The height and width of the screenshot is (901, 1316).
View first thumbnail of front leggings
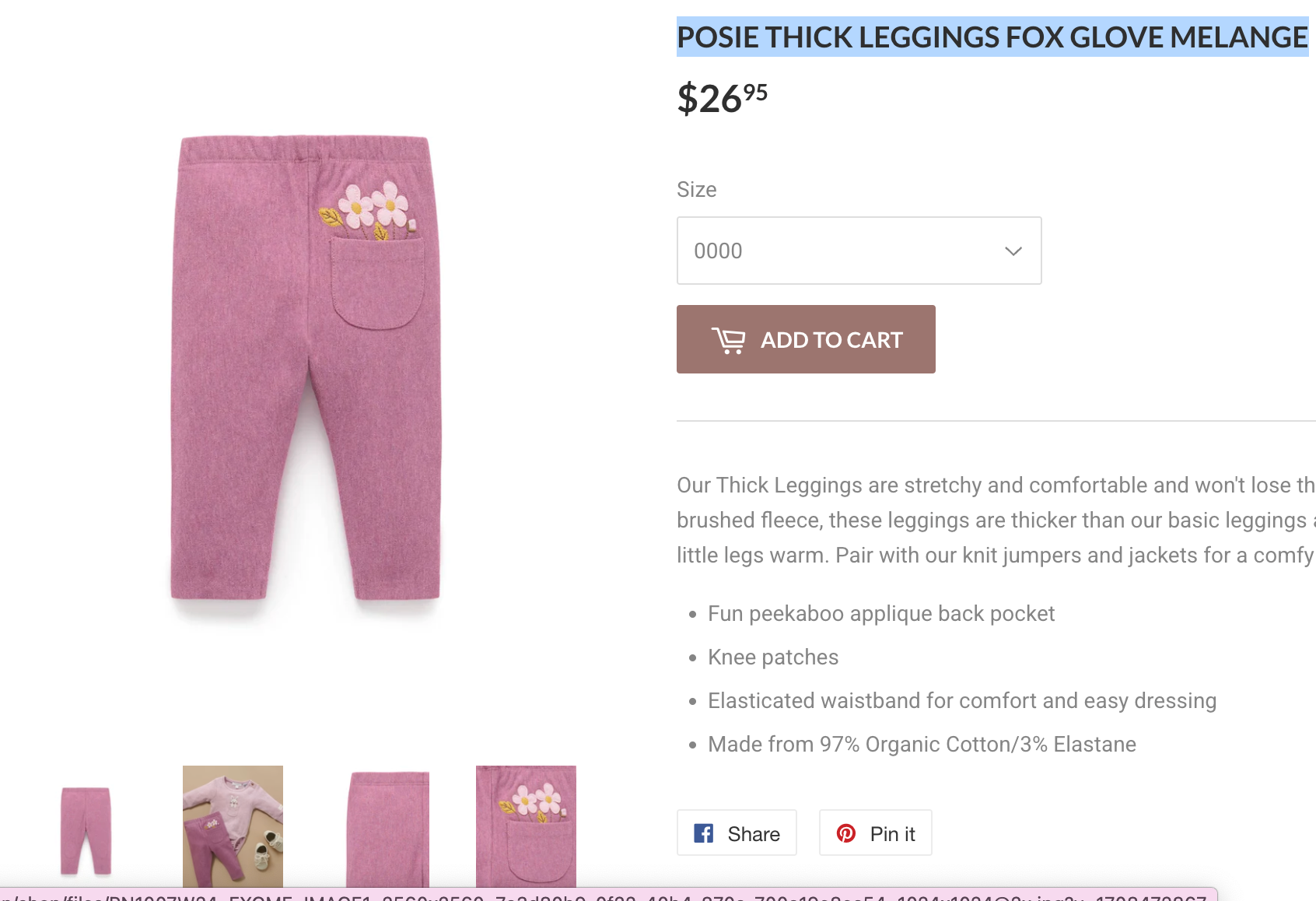pyautogui.click(x=86, y=829)
